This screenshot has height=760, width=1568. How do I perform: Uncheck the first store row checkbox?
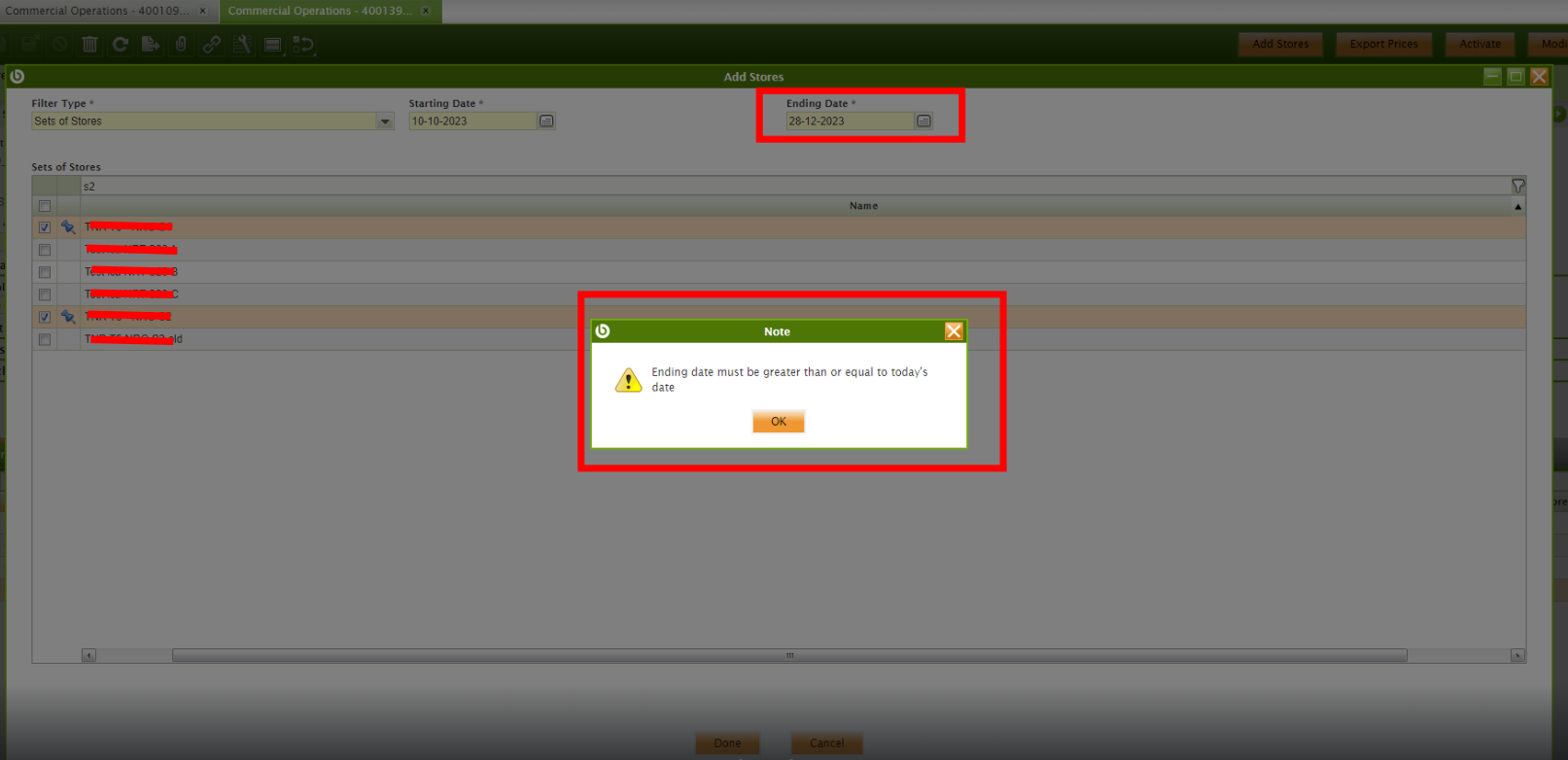[x=45, y=227]
